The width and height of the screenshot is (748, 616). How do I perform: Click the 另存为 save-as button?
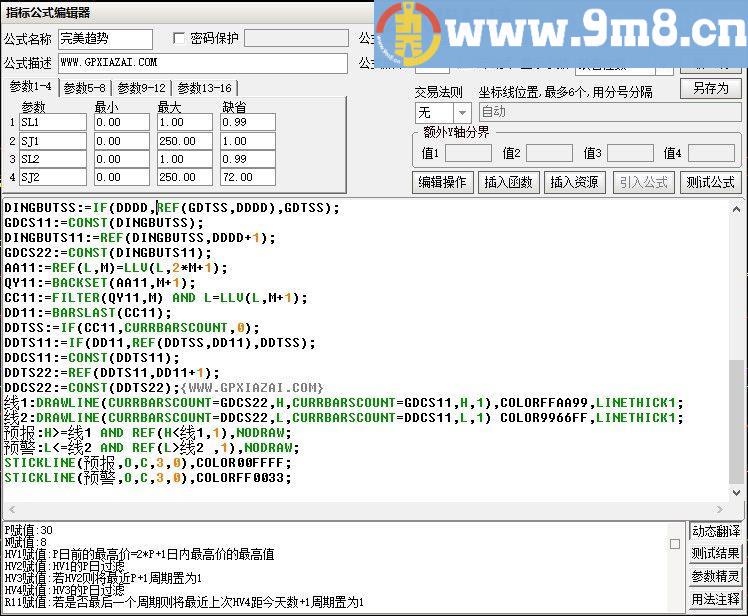(x=710, y=89)
